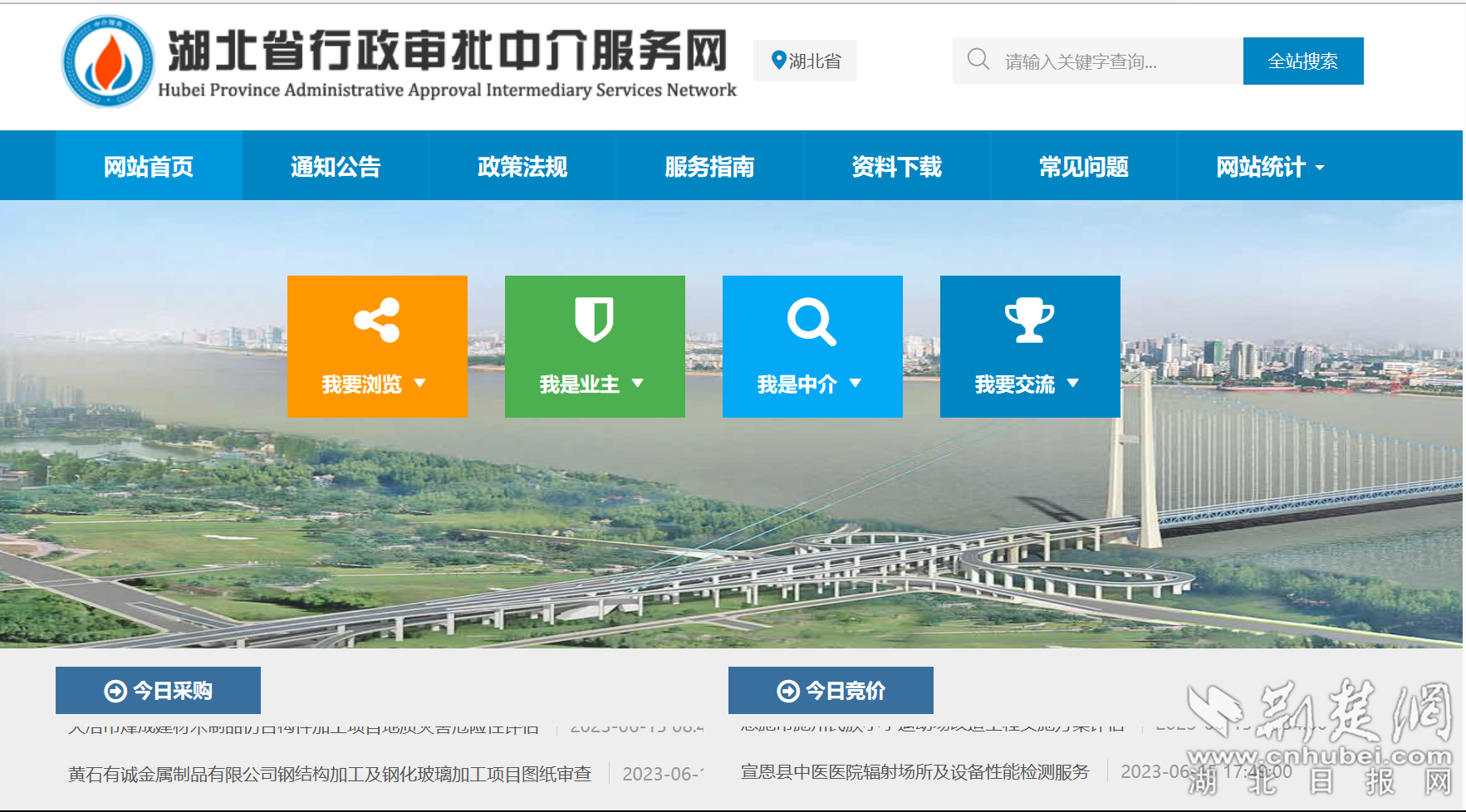
Task: Open the 黄石有诚金属制品 project link
Action: [x=330, y=774]
